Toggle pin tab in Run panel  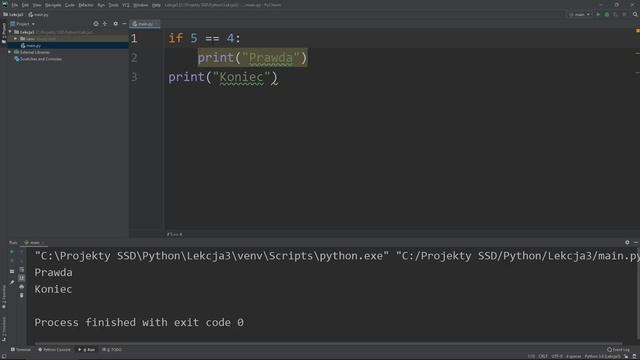(x=12, y=282)
